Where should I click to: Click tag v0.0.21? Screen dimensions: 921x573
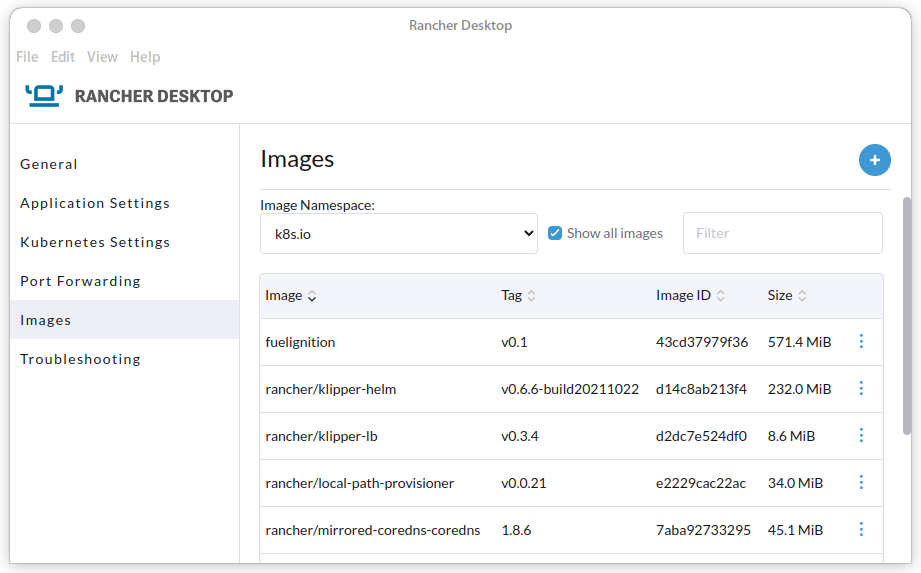[523, 483]
